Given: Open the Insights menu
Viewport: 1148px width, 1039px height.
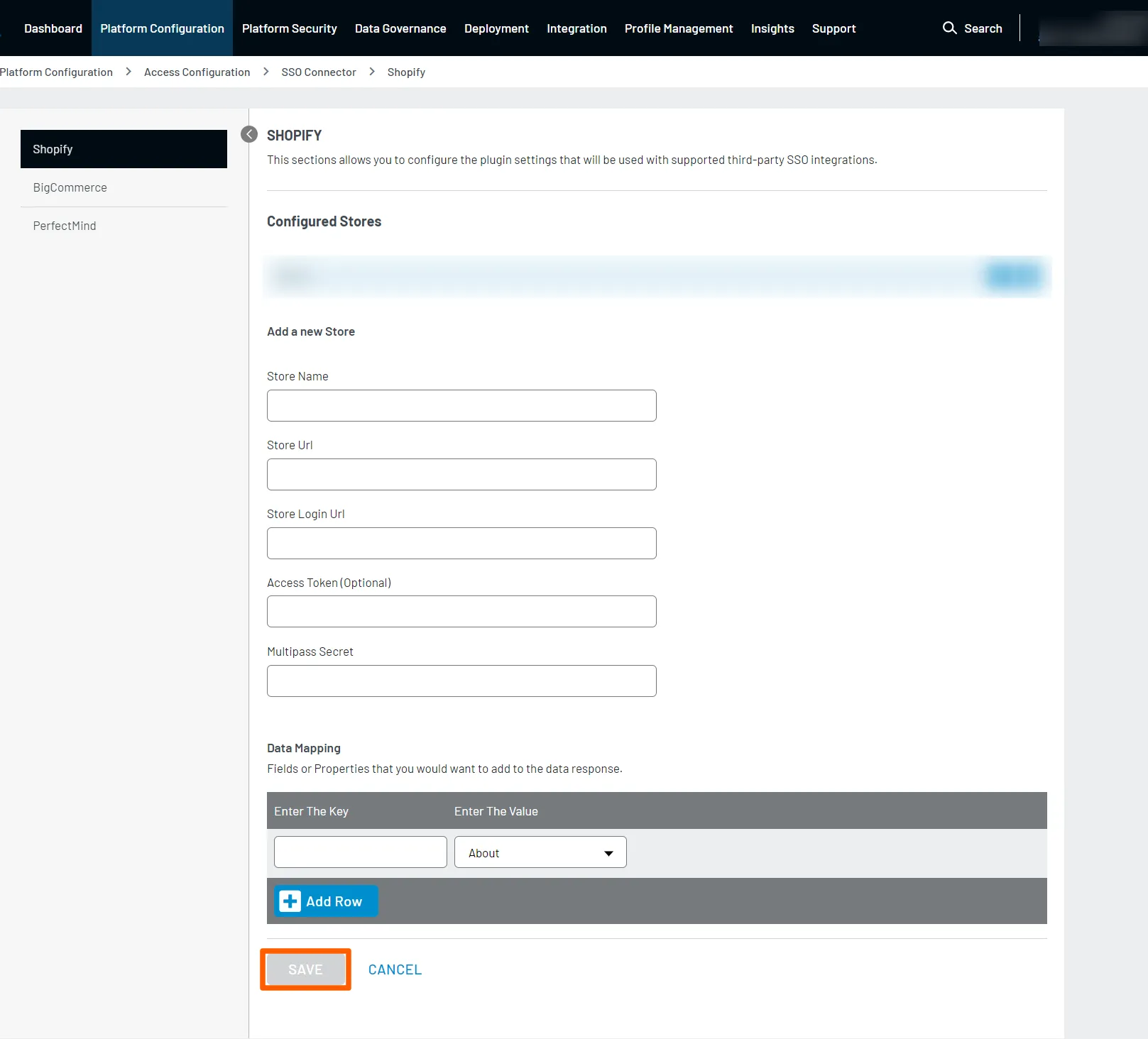Looking at the screenshot, I should [x=772, y=28].
